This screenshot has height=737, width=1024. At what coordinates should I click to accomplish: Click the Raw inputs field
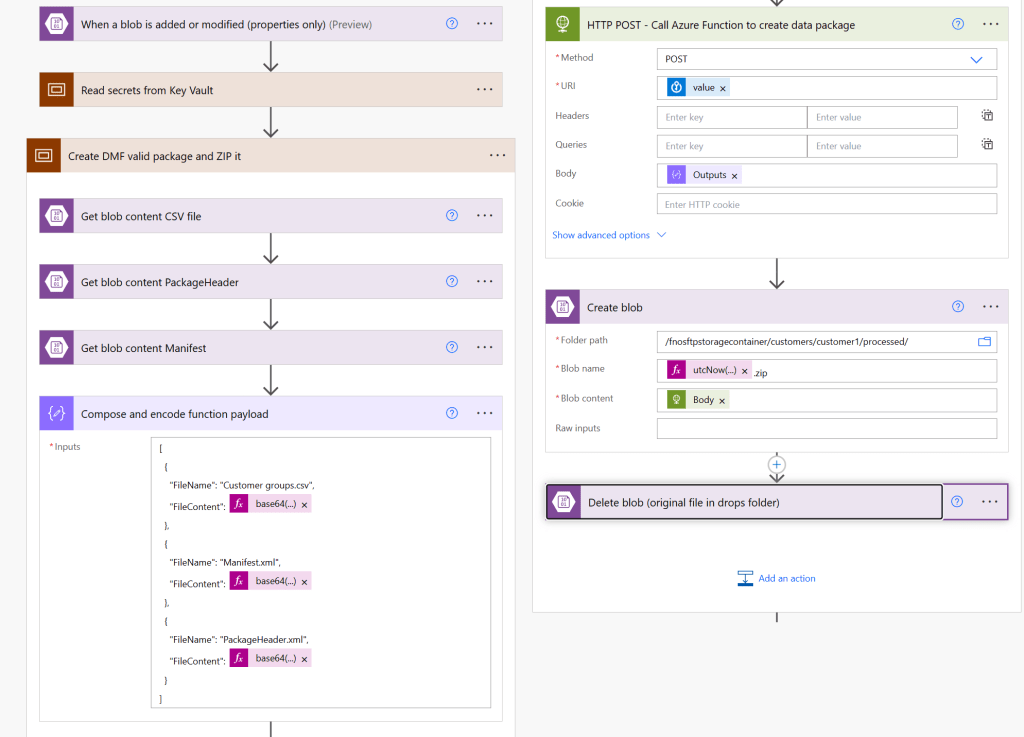pos(826,428)
